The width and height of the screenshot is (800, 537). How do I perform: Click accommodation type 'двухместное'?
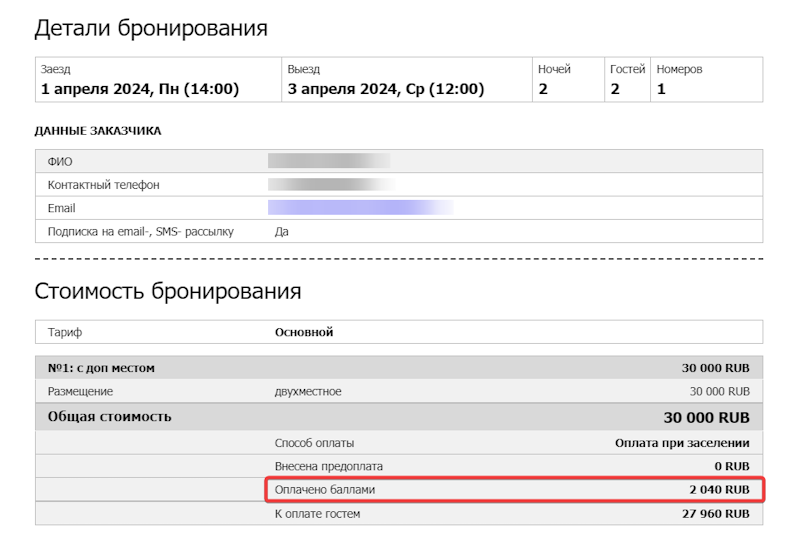[x=308, y=392]
